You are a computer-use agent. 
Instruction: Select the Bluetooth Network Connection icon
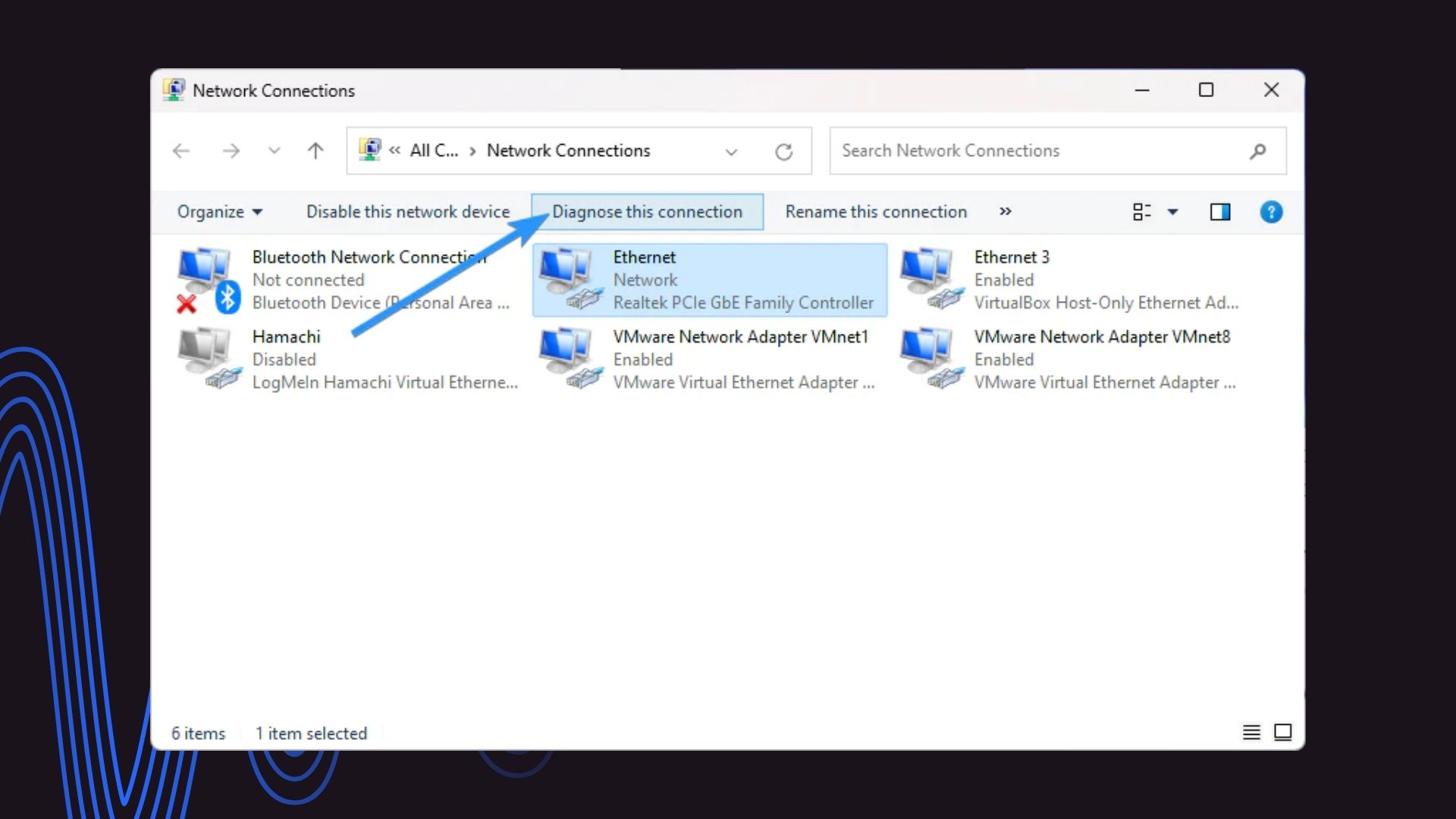[209, 280]
